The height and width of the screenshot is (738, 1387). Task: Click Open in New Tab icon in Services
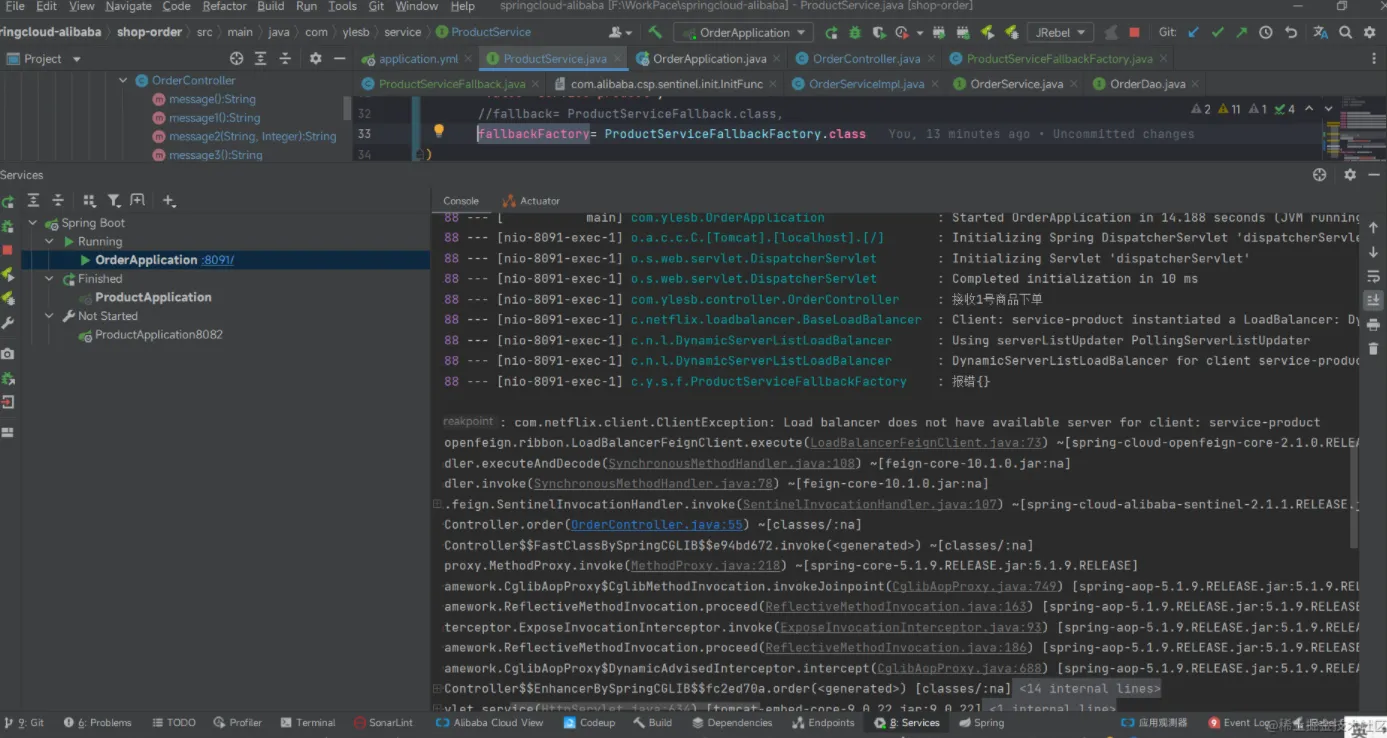pos(137,200)
